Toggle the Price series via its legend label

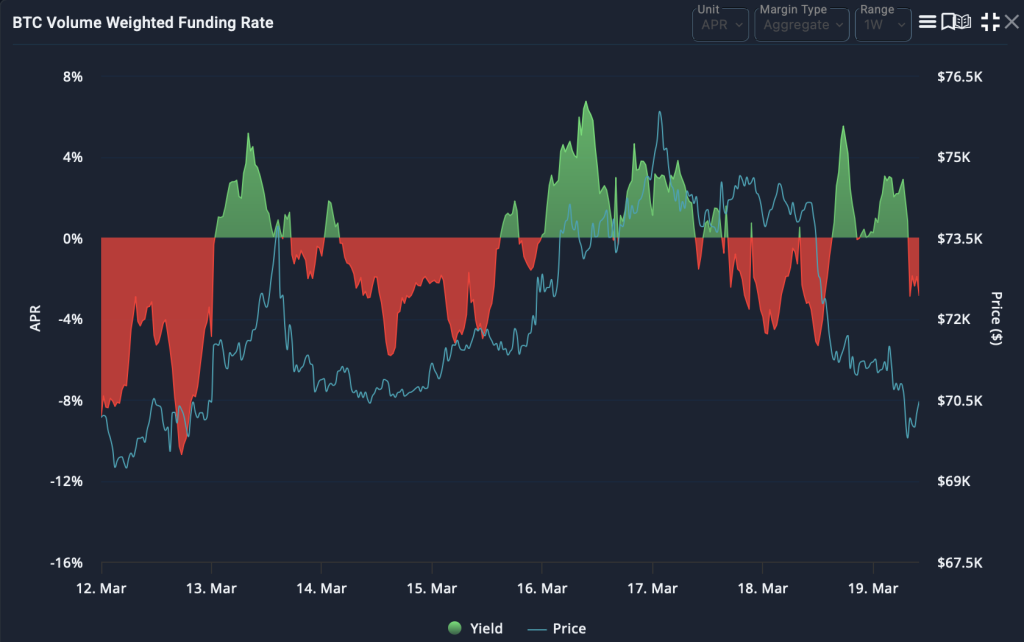click(569, 628)
